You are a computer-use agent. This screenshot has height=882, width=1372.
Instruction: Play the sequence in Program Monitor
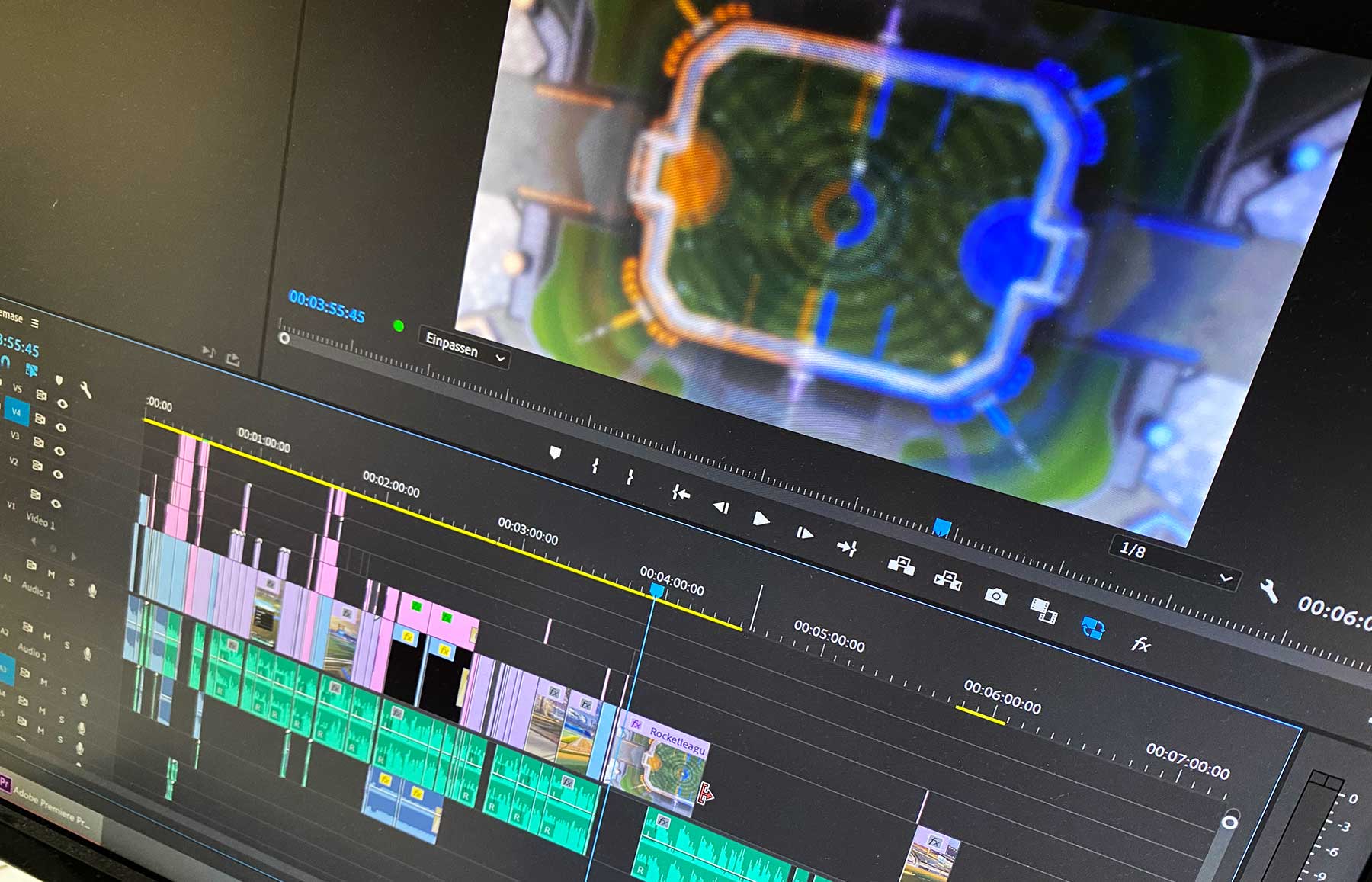[761, 519]
